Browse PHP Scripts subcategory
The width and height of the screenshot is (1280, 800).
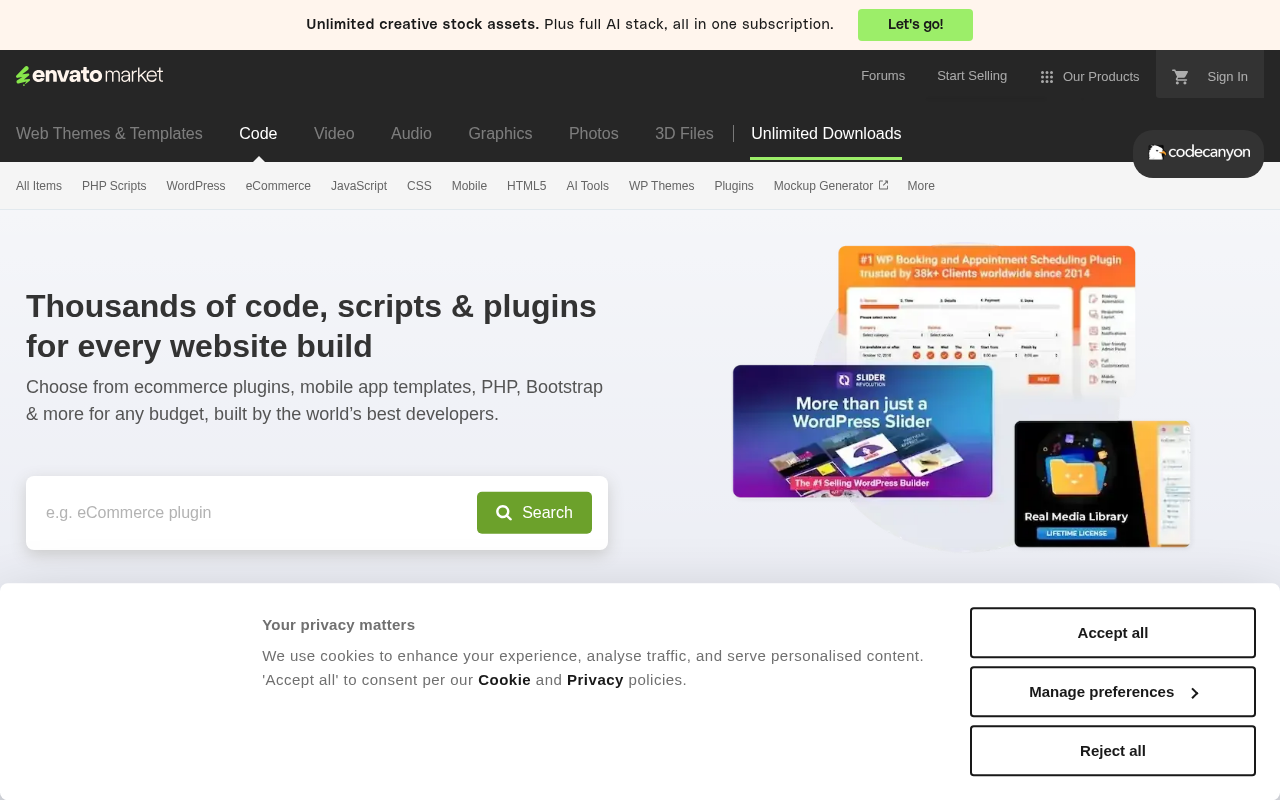click(x=114, y=186)
